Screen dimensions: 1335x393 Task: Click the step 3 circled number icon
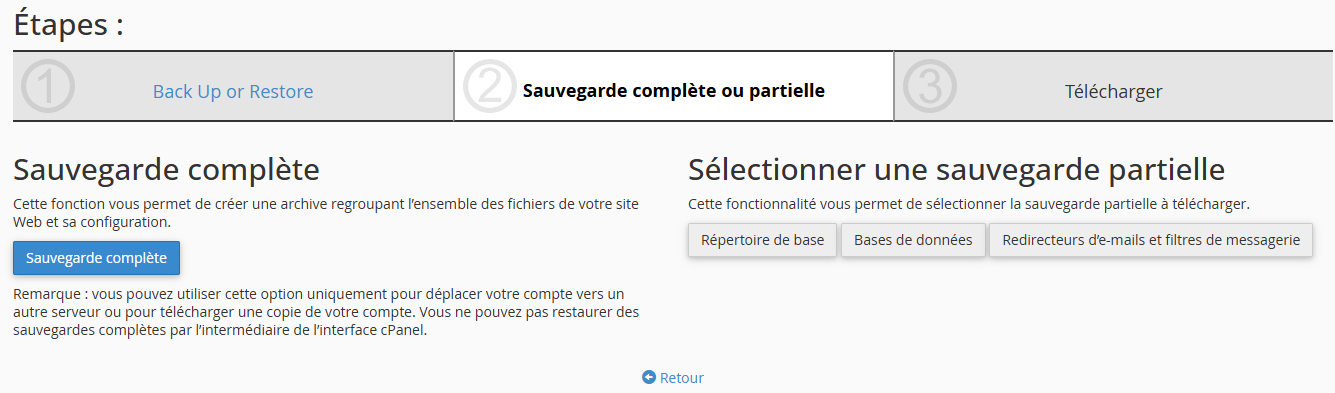(x=929, y=87)
